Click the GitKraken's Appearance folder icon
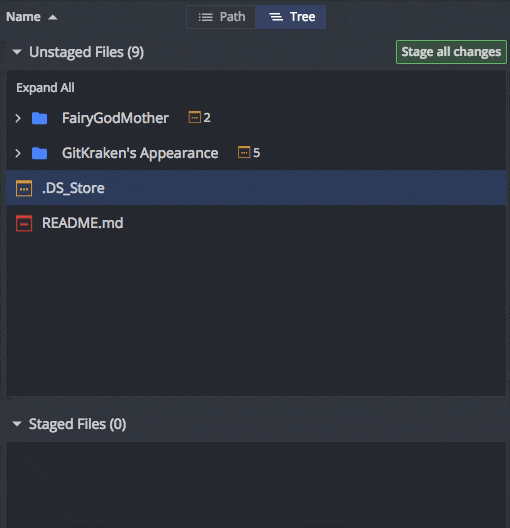 [39, 153]
